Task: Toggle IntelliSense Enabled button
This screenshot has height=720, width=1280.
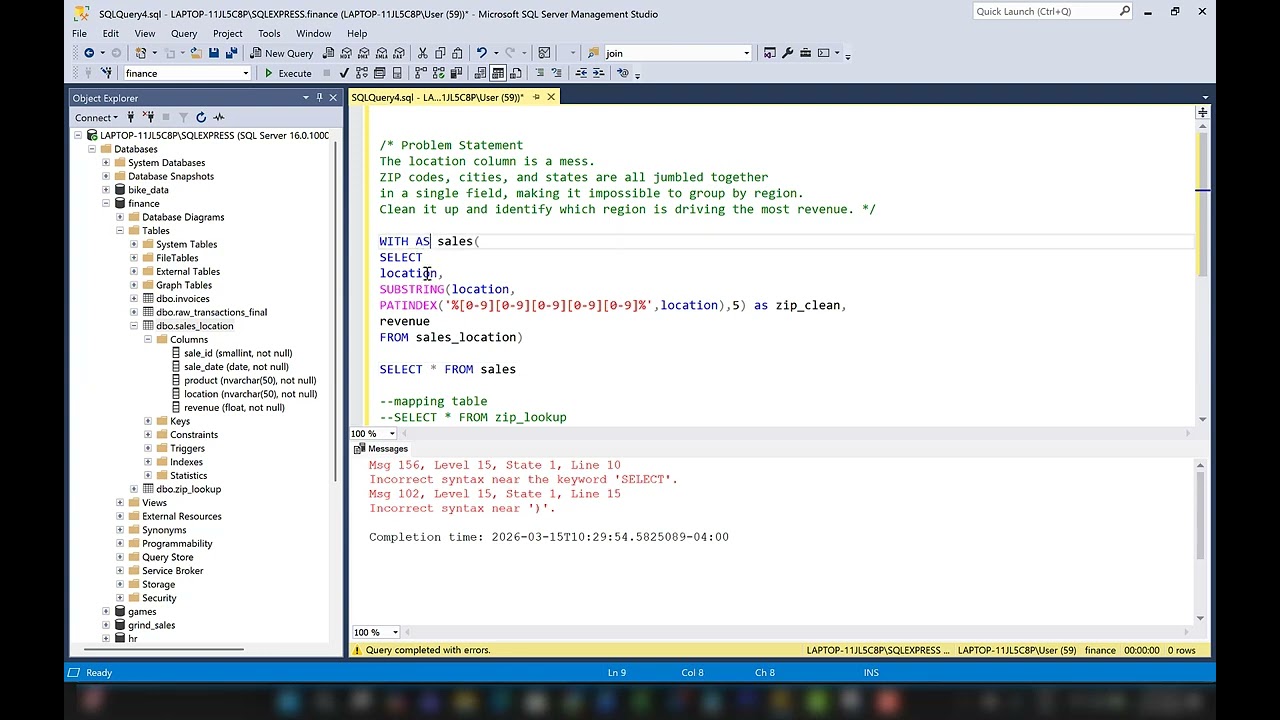Action: tap(397, 73)
